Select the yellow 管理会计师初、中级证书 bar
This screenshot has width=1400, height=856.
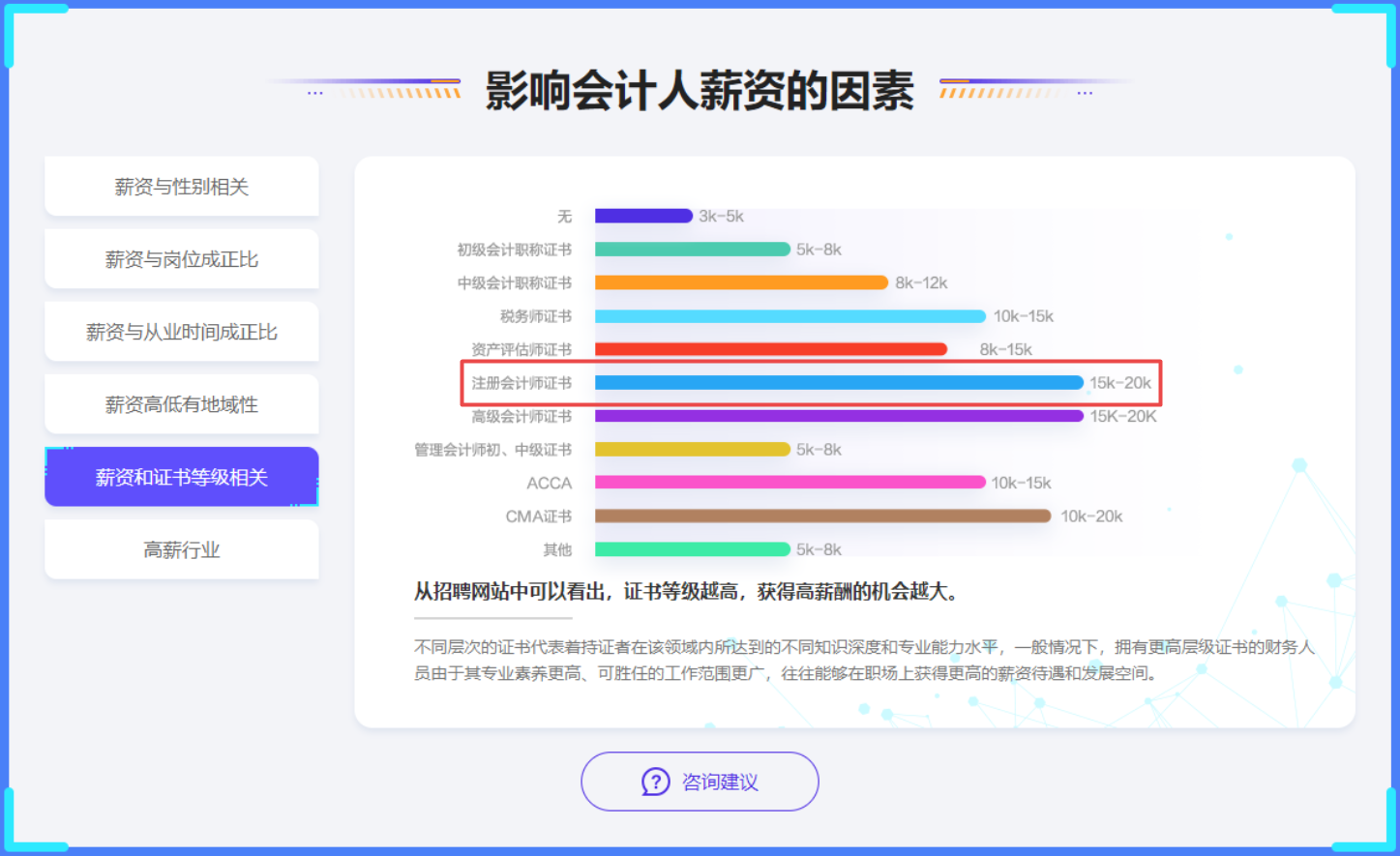[x=693, y=449]
